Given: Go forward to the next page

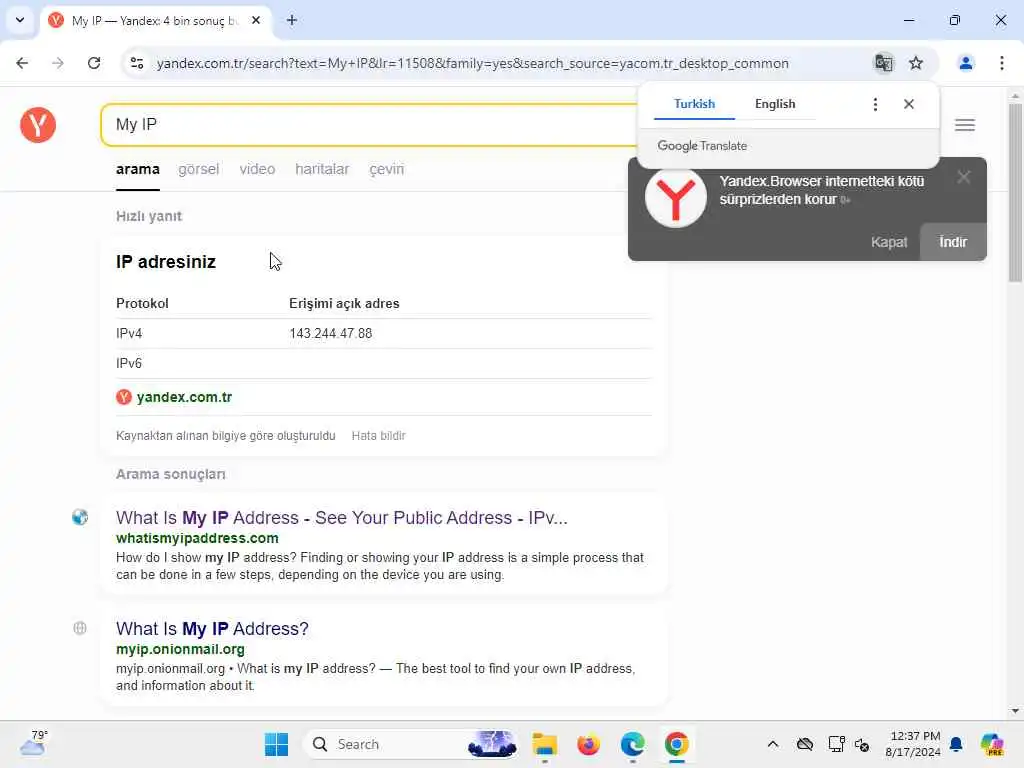Looking at the screenshot, I should 57,63.
